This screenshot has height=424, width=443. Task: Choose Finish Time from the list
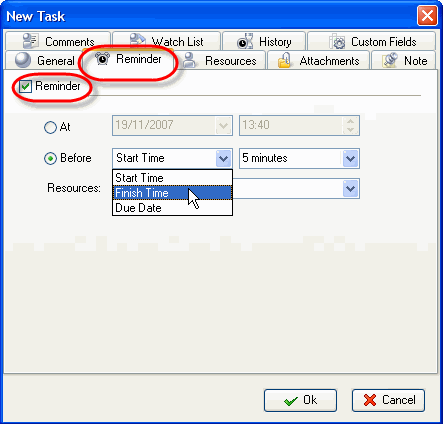pyautogui.click(x=172, y=193)
